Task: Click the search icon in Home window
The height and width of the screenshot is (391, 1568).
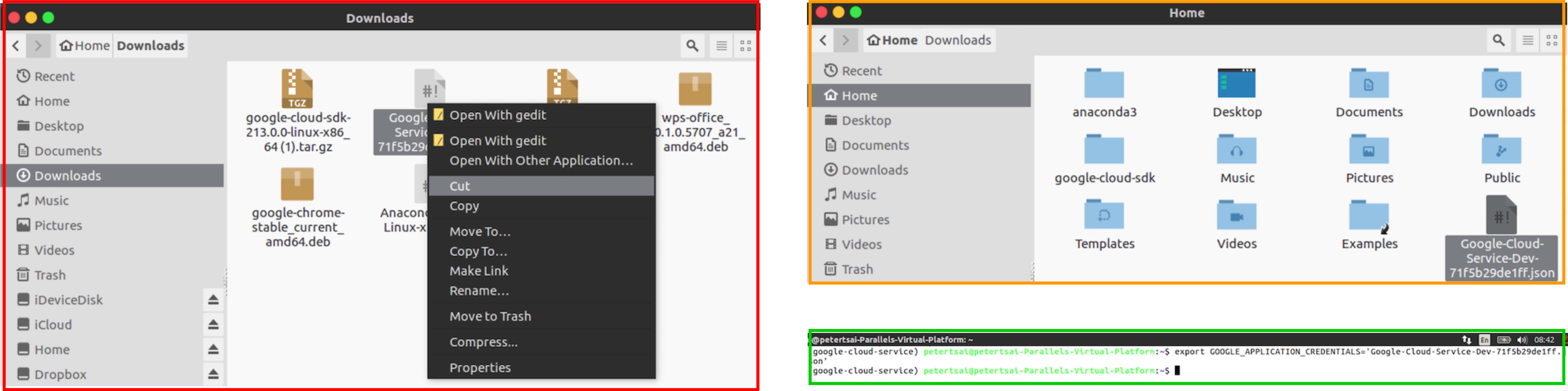Action: [x=1499, y=40]
